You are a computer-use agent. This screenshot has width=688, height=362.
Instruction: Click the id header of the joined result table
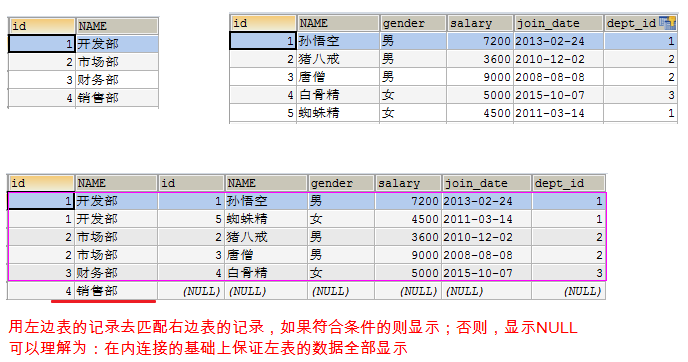[x=41, y=183]
